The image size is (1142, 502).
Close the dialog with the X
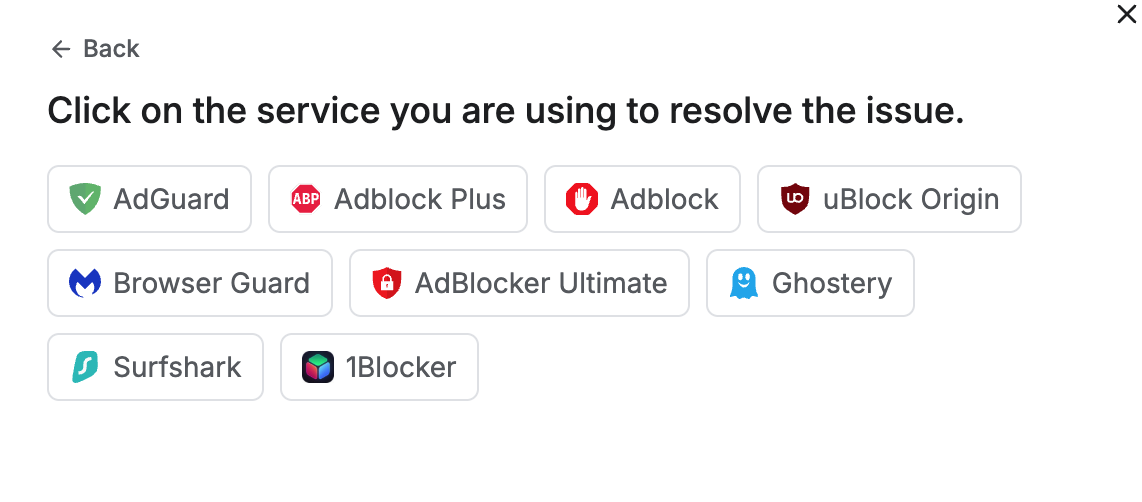coord(1126,14)
